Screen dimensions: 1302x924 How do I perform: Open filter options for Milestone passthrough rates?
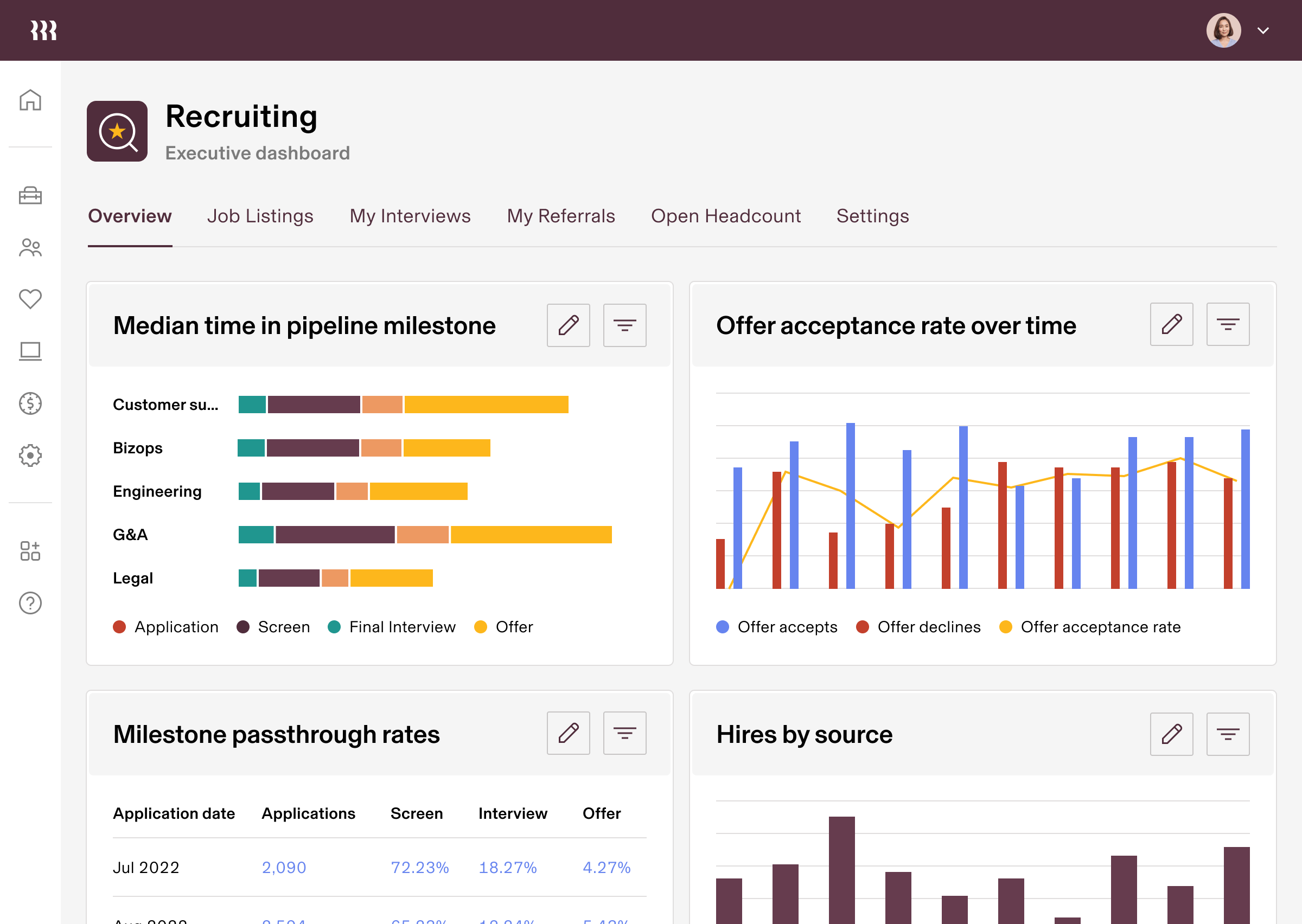[x=624, y=733]
